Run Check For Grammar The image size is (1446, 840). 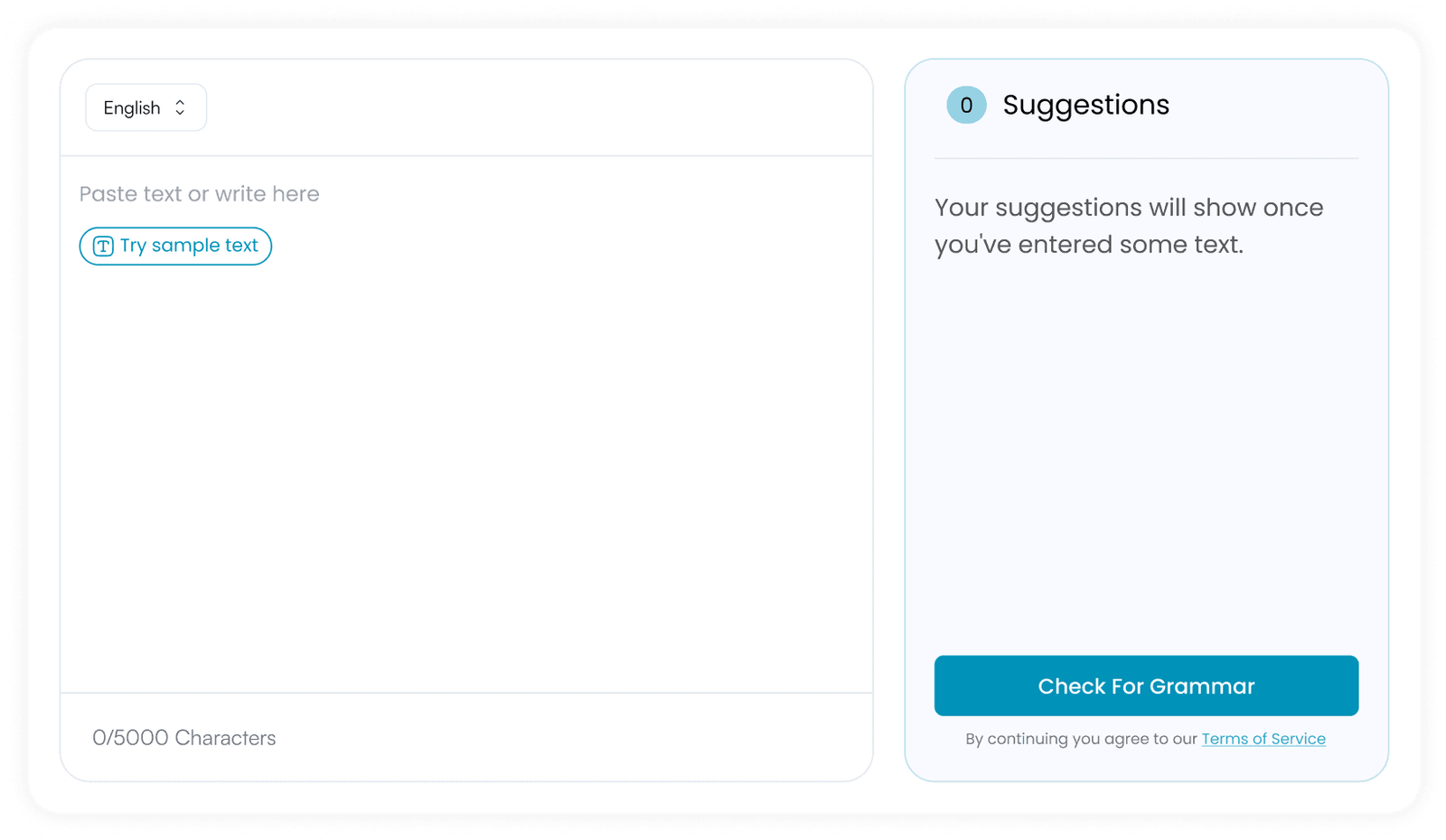(1146, 686)
